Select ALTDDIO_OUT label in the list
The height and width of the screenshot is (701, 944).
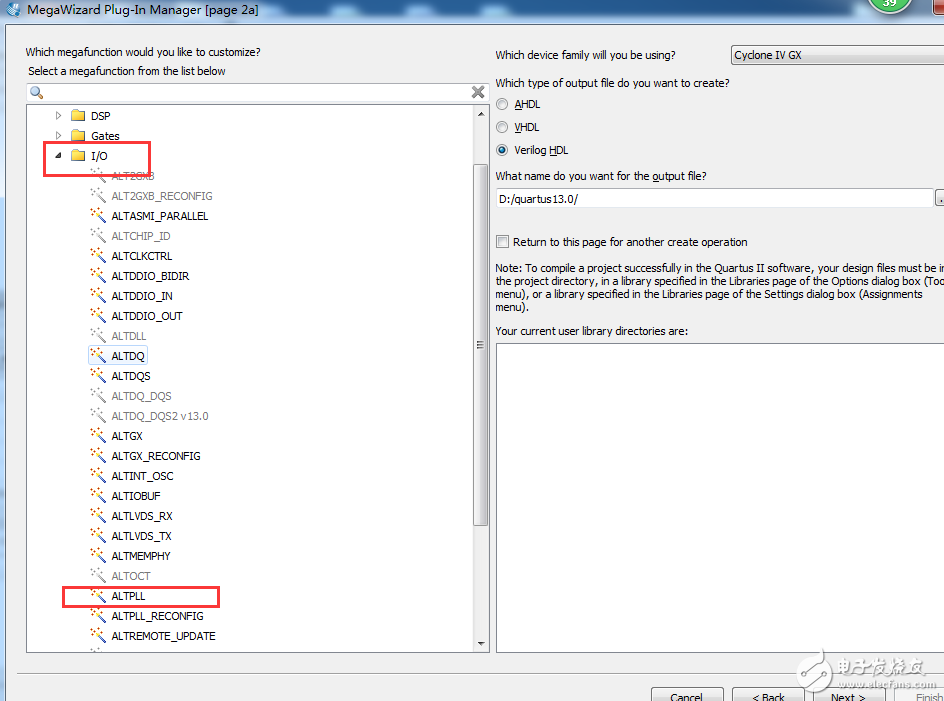(x=147, y=316)
